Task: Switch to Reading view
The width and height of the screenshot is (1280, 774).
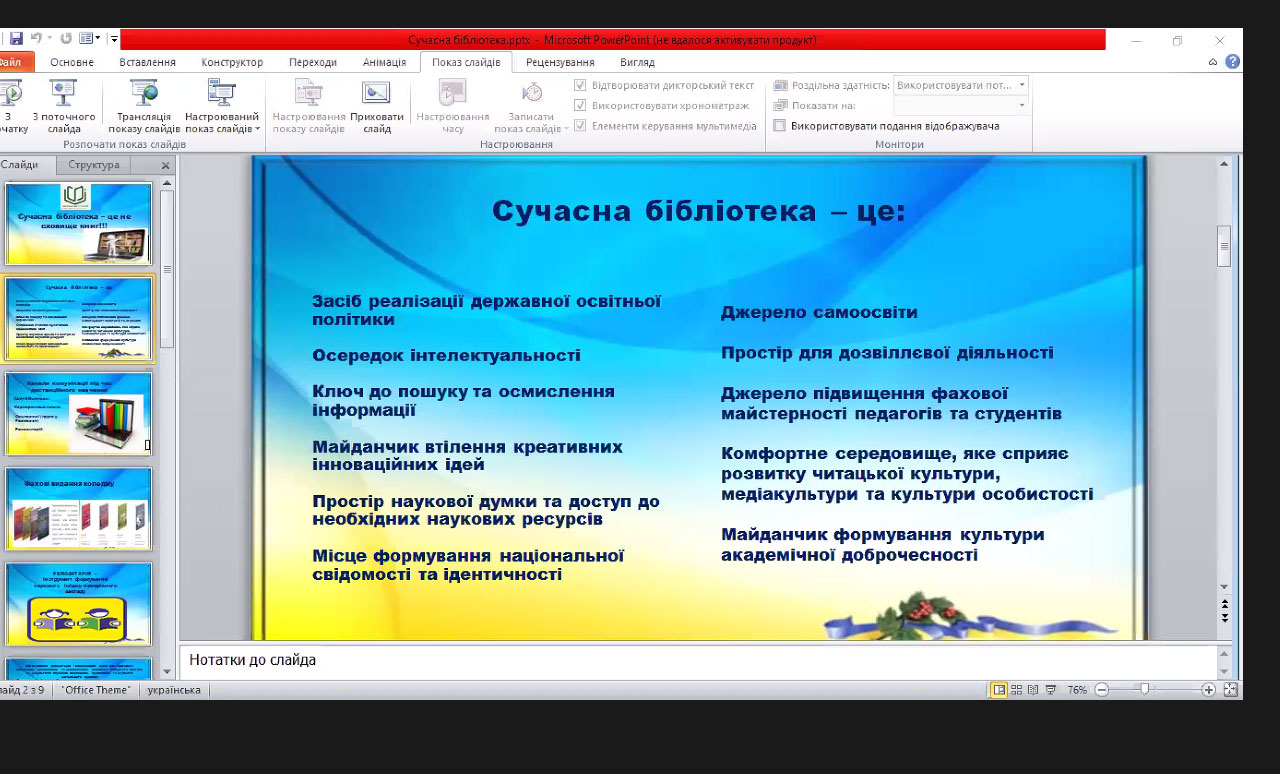Action: click(1033, 690)
